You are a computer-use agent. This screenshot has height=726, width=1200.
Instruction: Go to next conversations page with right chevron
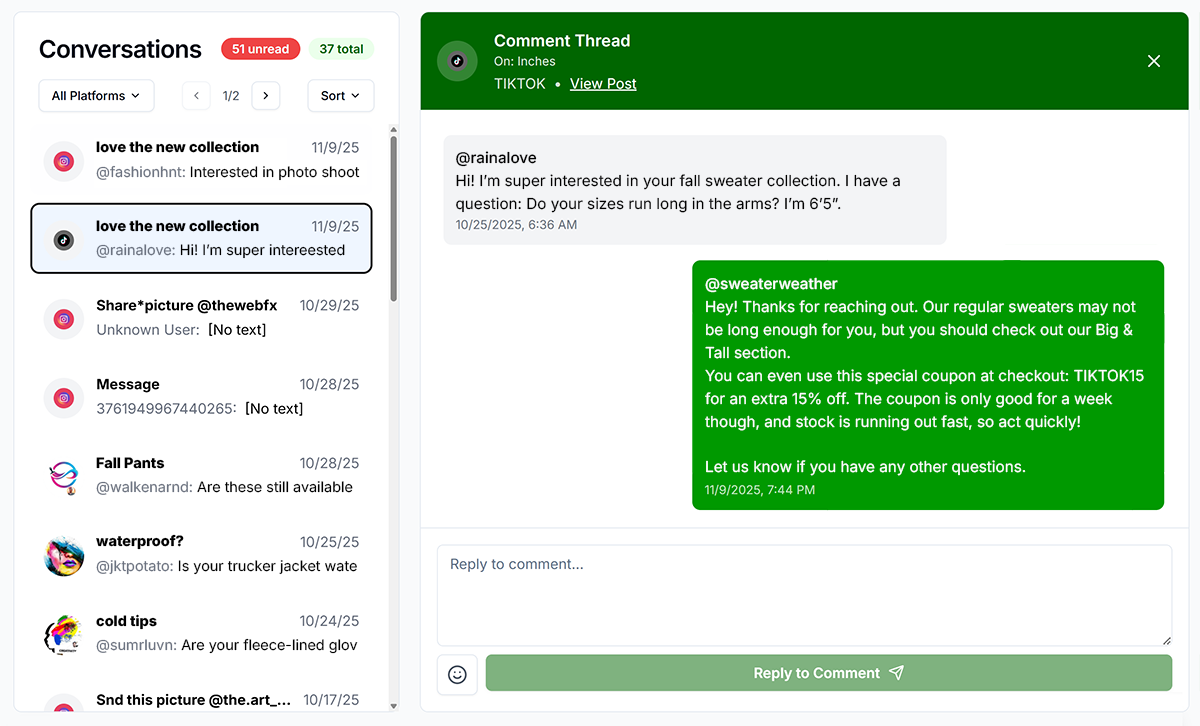click(x=265, y=95)
